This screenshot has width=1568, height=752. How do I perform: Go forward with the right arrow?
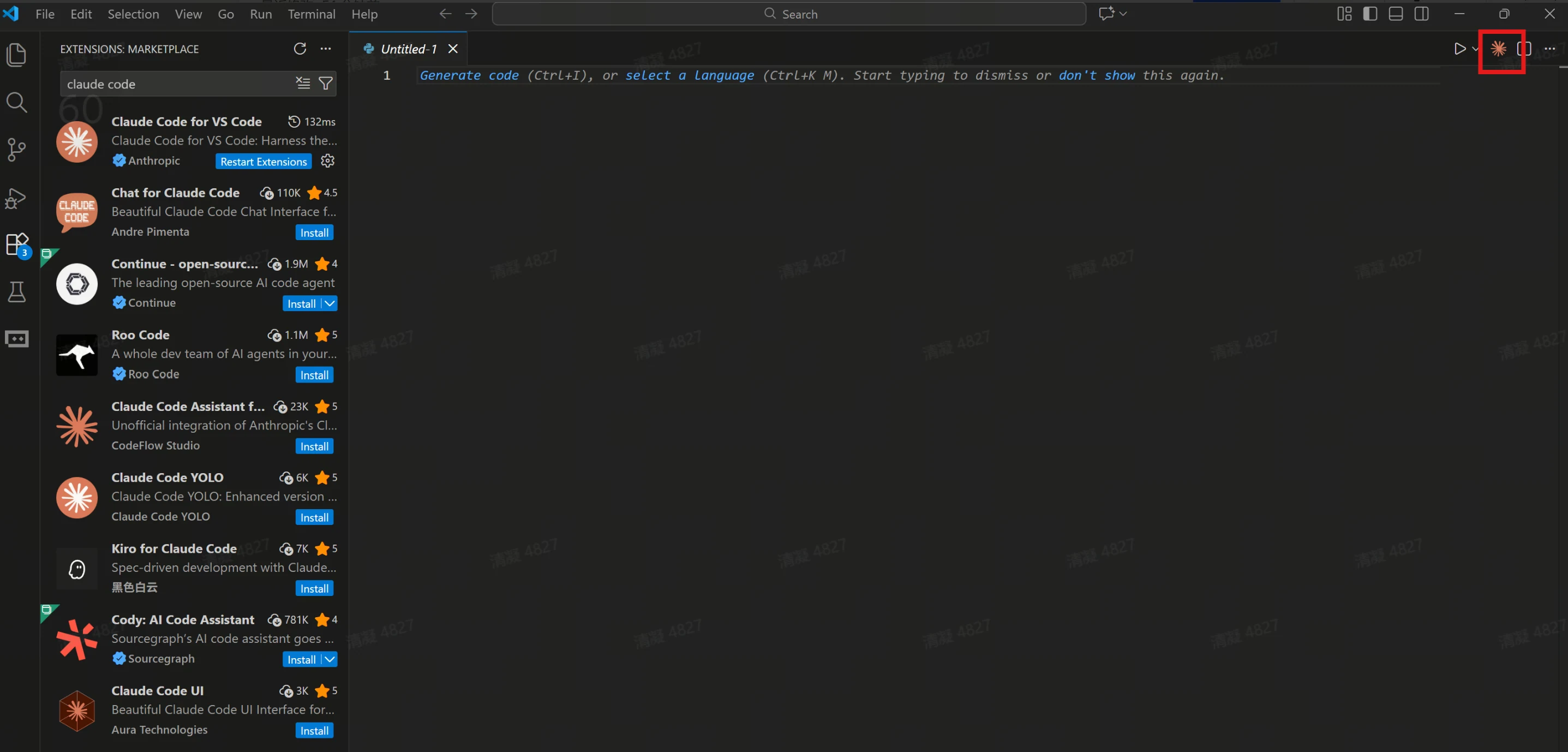[x=471, y=14]
